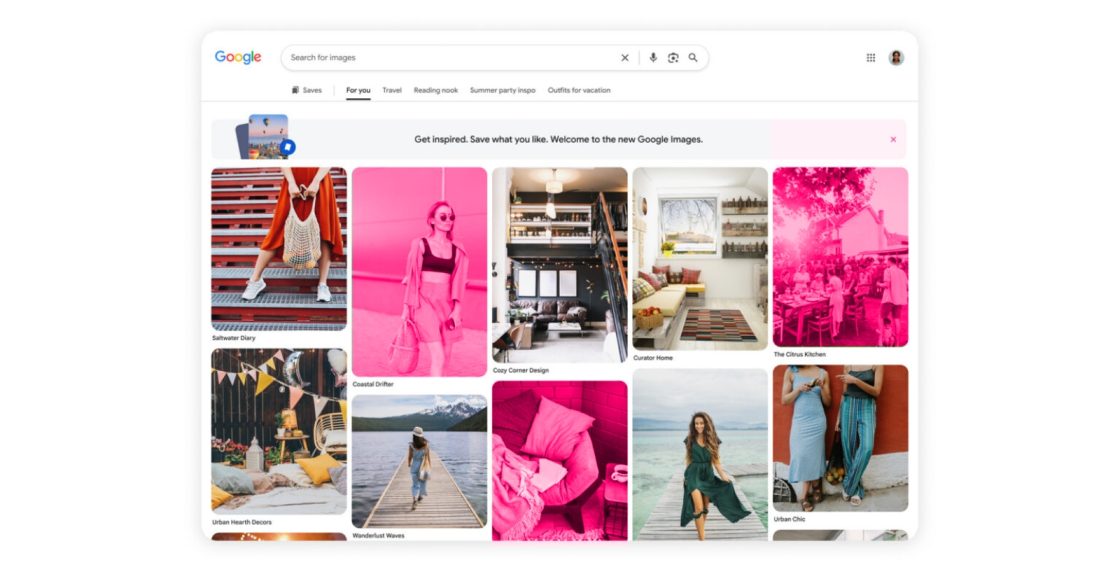Open the Urban Hearth Decors party image
This screenshot has width=1120, height=588.
coord(279,432)
